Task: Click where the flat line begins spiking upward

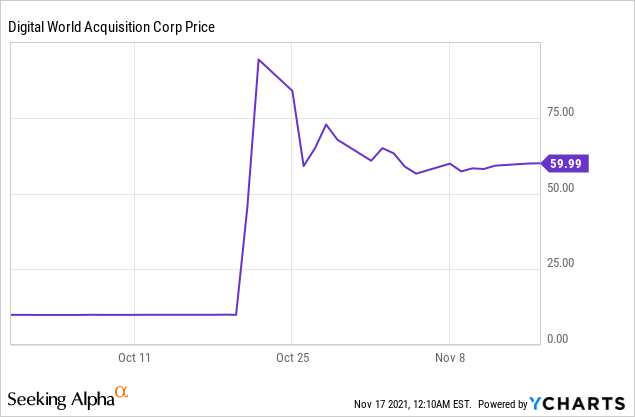Action: tap(236, 314)
